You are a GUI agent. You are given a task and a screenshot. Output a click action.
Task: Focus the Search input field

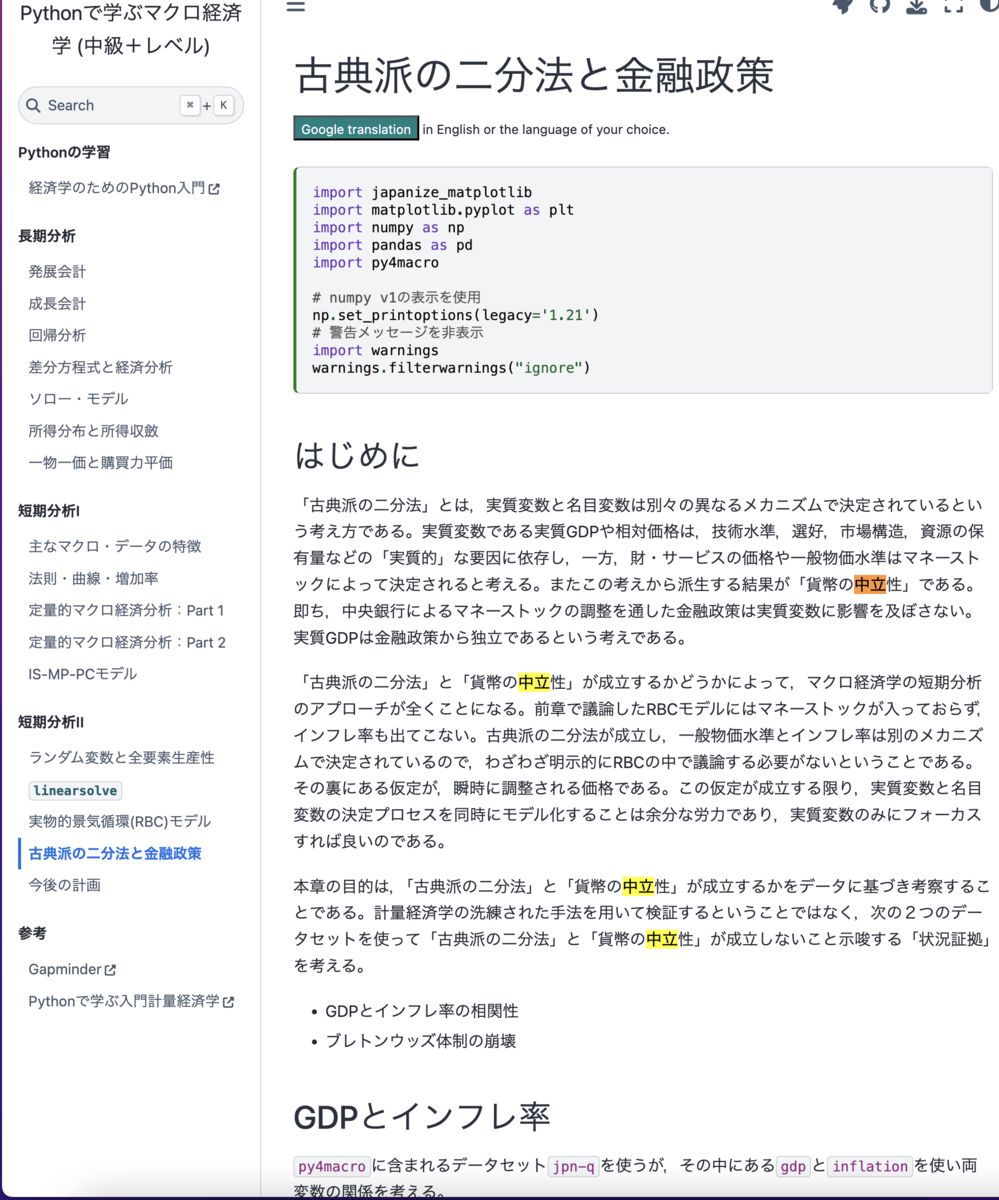tap(131, 105)
